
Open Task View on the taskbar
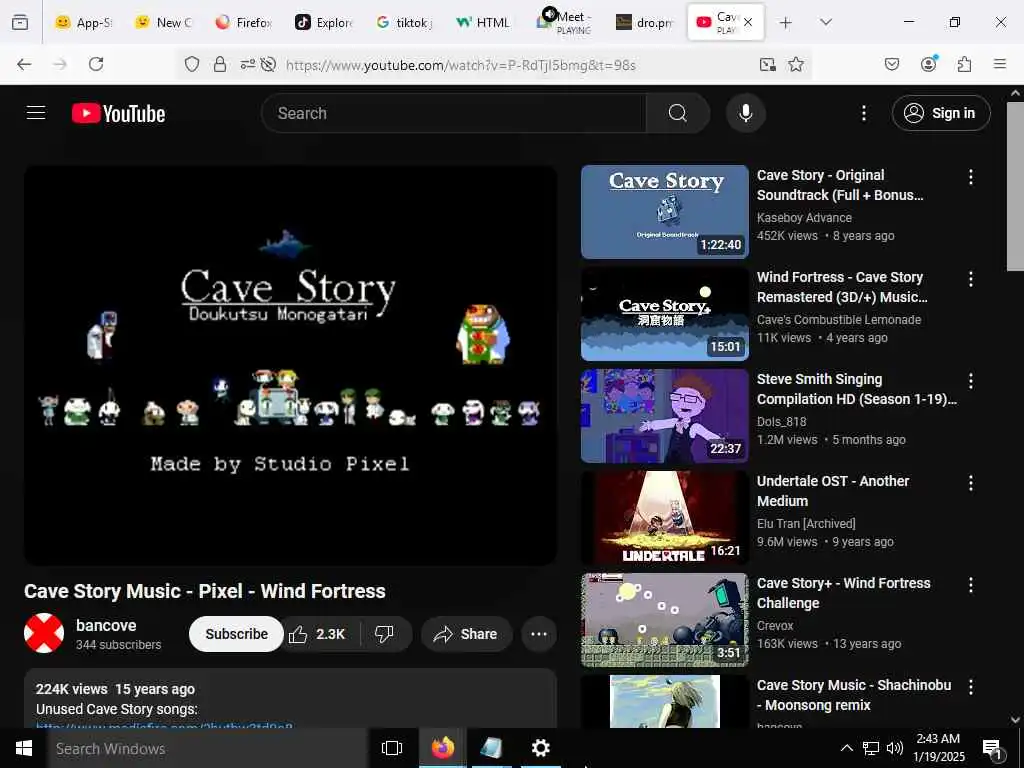point(391,748)
